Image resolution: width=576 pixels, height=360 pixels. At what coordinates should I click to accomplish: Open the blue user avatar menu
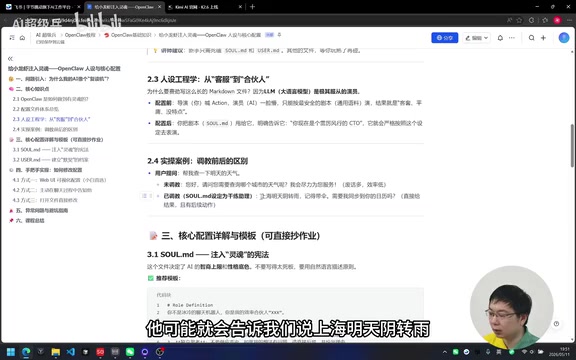564,38
